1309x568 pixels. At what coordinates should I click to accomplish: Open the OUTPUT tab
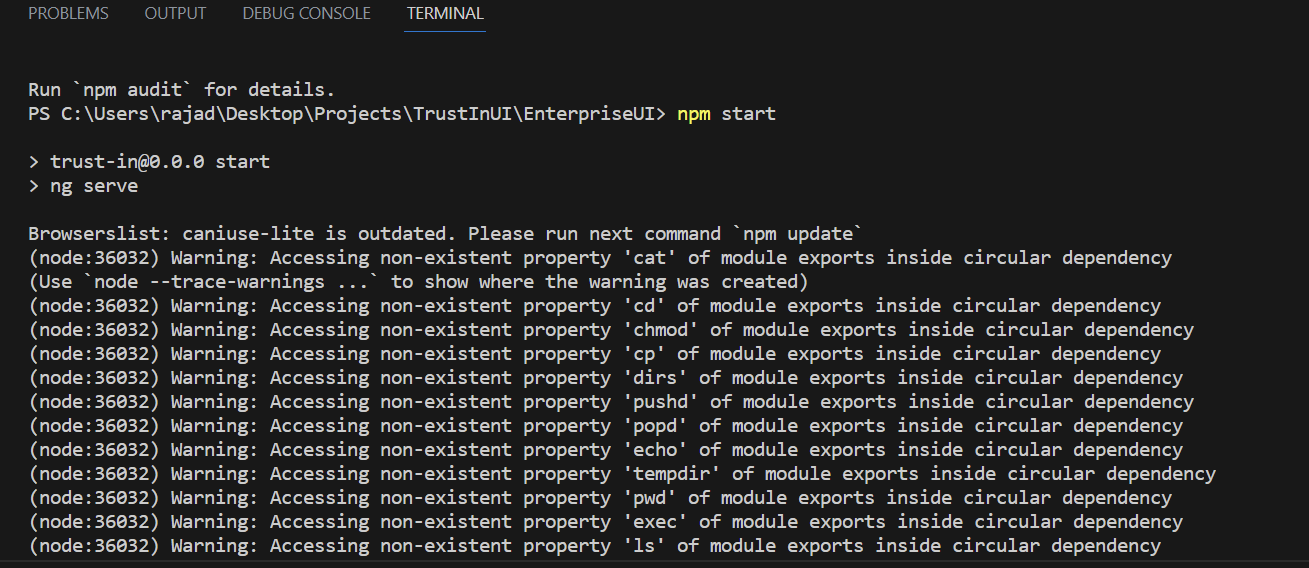pos(175,14)
